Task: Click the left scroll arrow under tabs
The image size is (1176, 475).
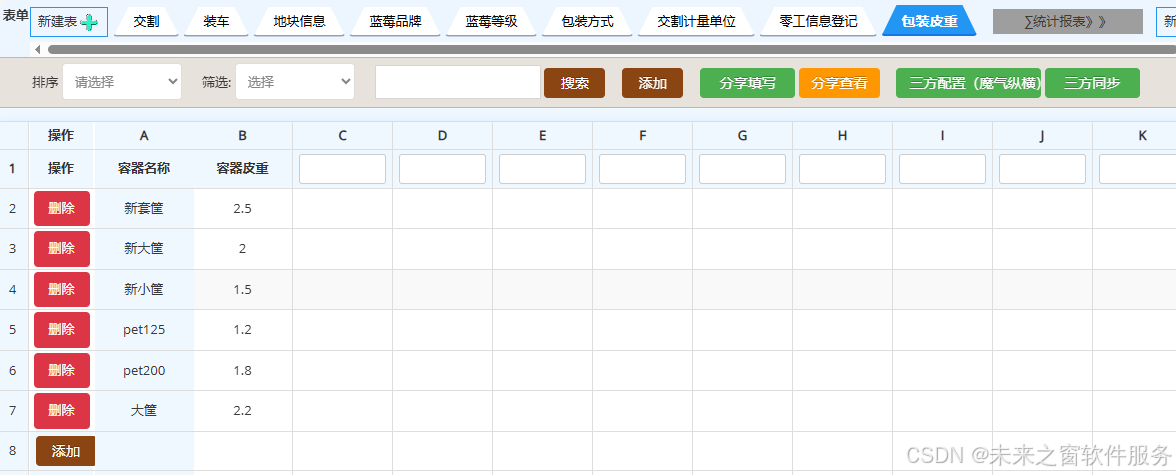Action: coord(37,49)
